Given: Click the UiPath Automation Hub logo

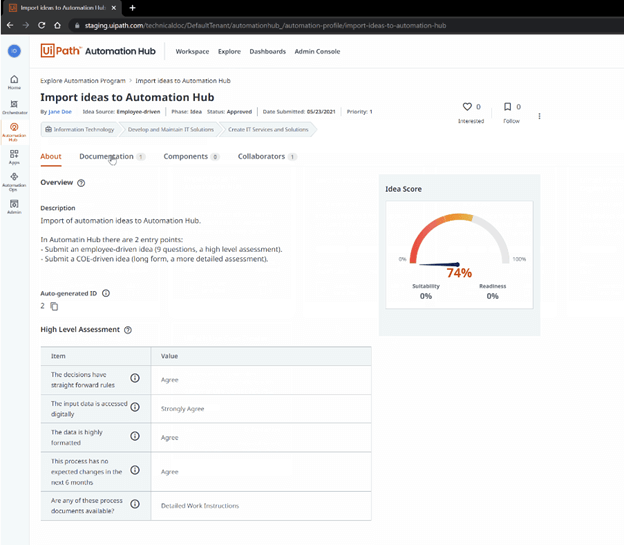Looking at the screenshot, I should pyautogui.click(x=98, y=51).
